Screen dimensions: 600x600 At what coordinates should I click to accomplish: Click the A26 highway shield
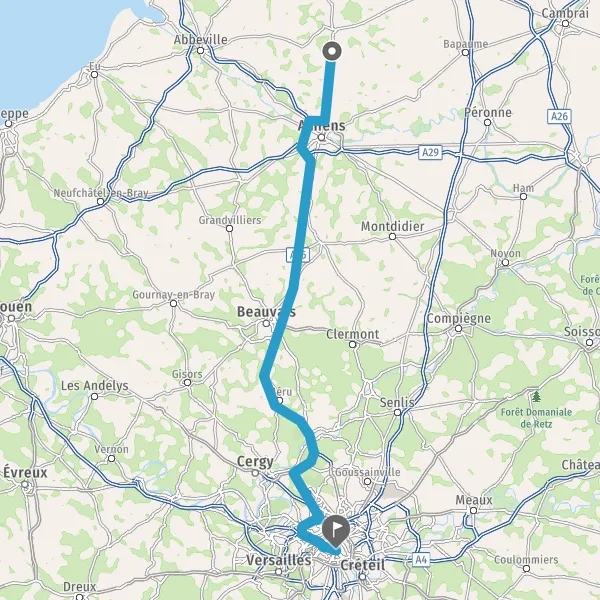tap(559, 116)
